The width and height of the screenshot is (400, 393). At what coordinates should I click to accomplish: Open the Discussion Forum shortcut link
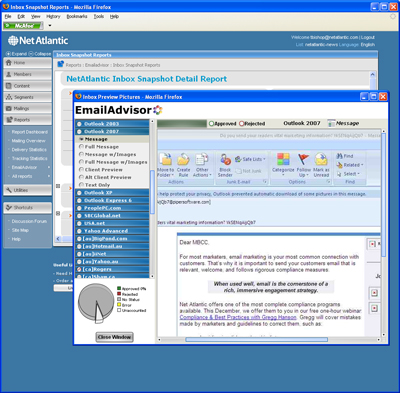29,221
